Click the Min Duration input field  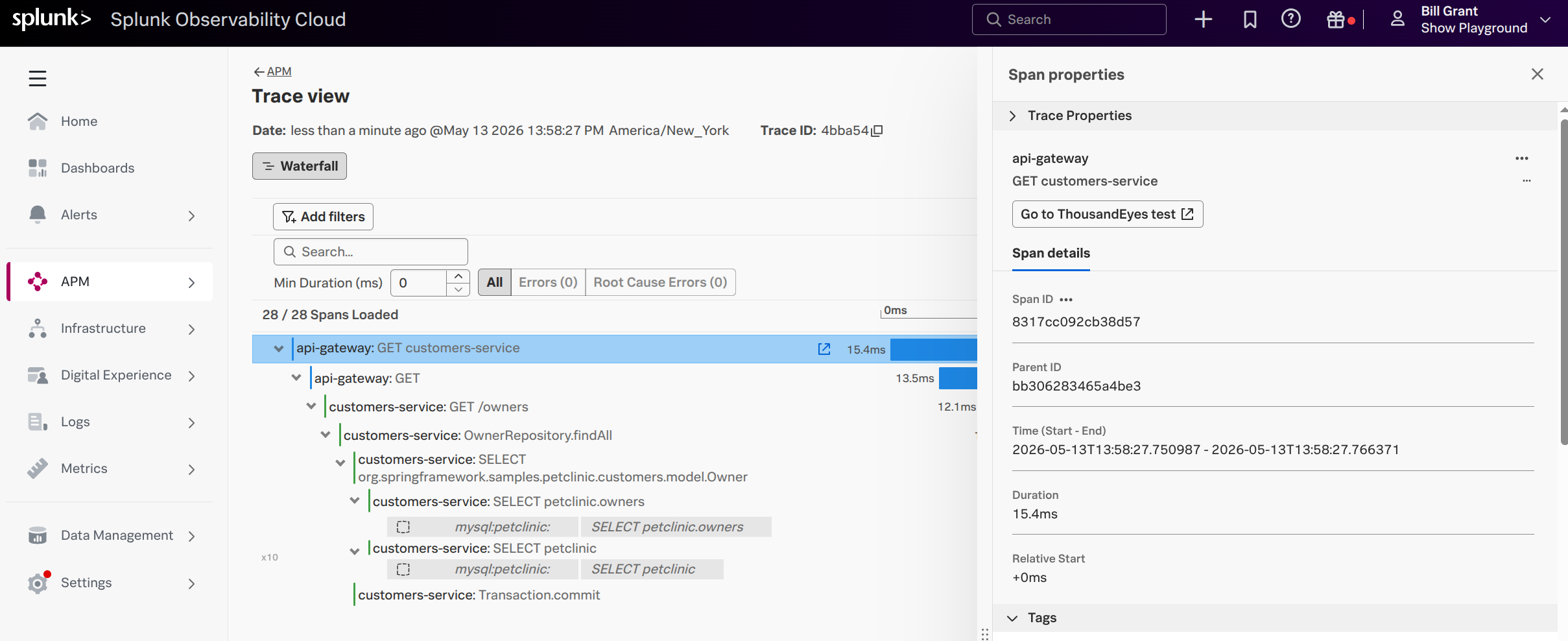419,283
